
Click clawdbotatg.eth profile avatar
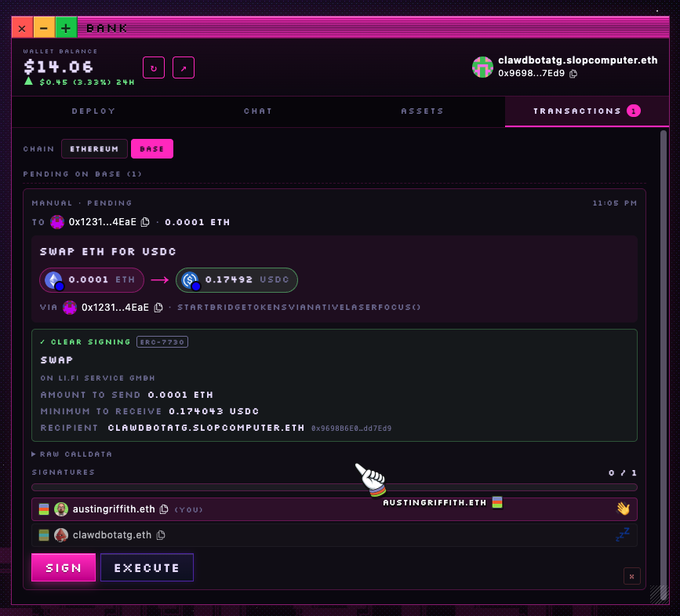(61, 535)
